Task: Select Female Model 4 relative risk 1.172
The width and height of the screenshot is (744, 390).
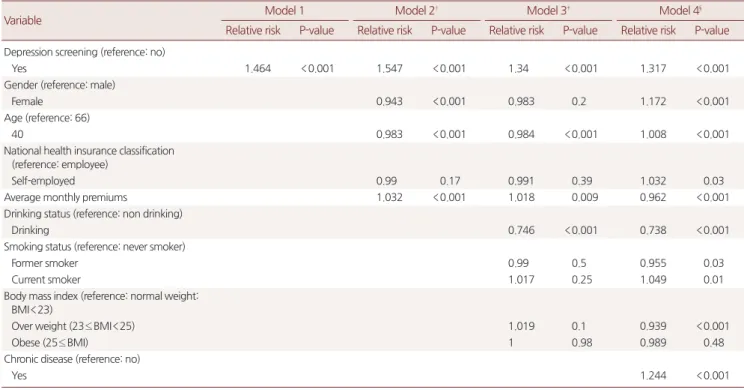Action: pos(653,101)
